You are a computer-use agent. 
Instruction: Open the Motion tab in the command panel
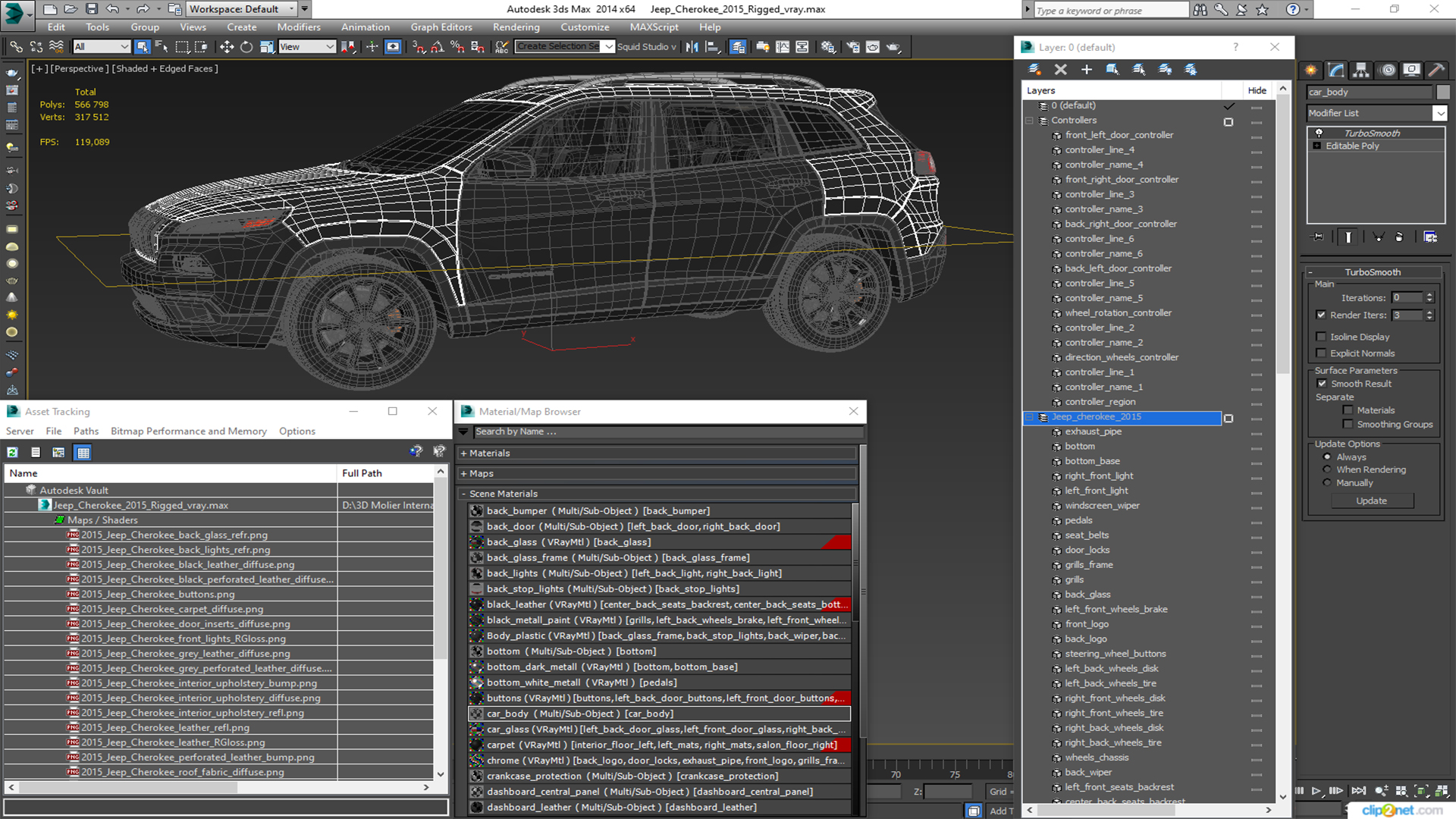pyautogui.click(x=1388, y=70)
